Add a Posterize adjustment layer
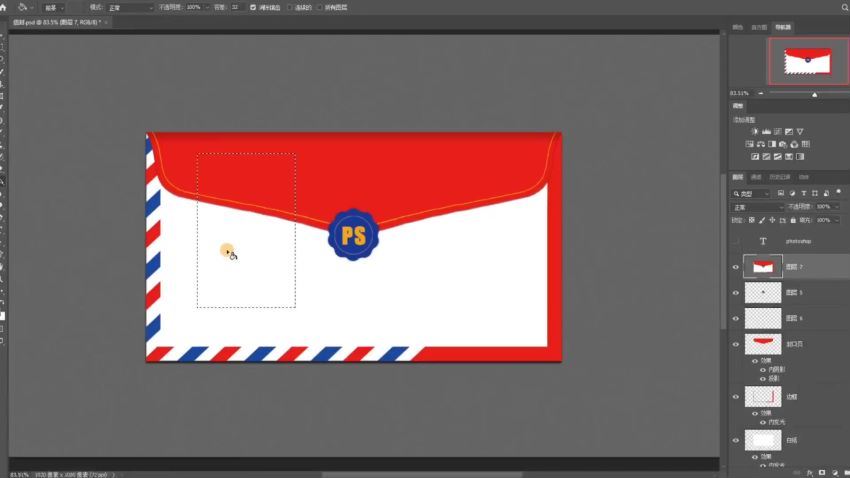The width and height of the screenshot is (850, 478). (766, 157)
